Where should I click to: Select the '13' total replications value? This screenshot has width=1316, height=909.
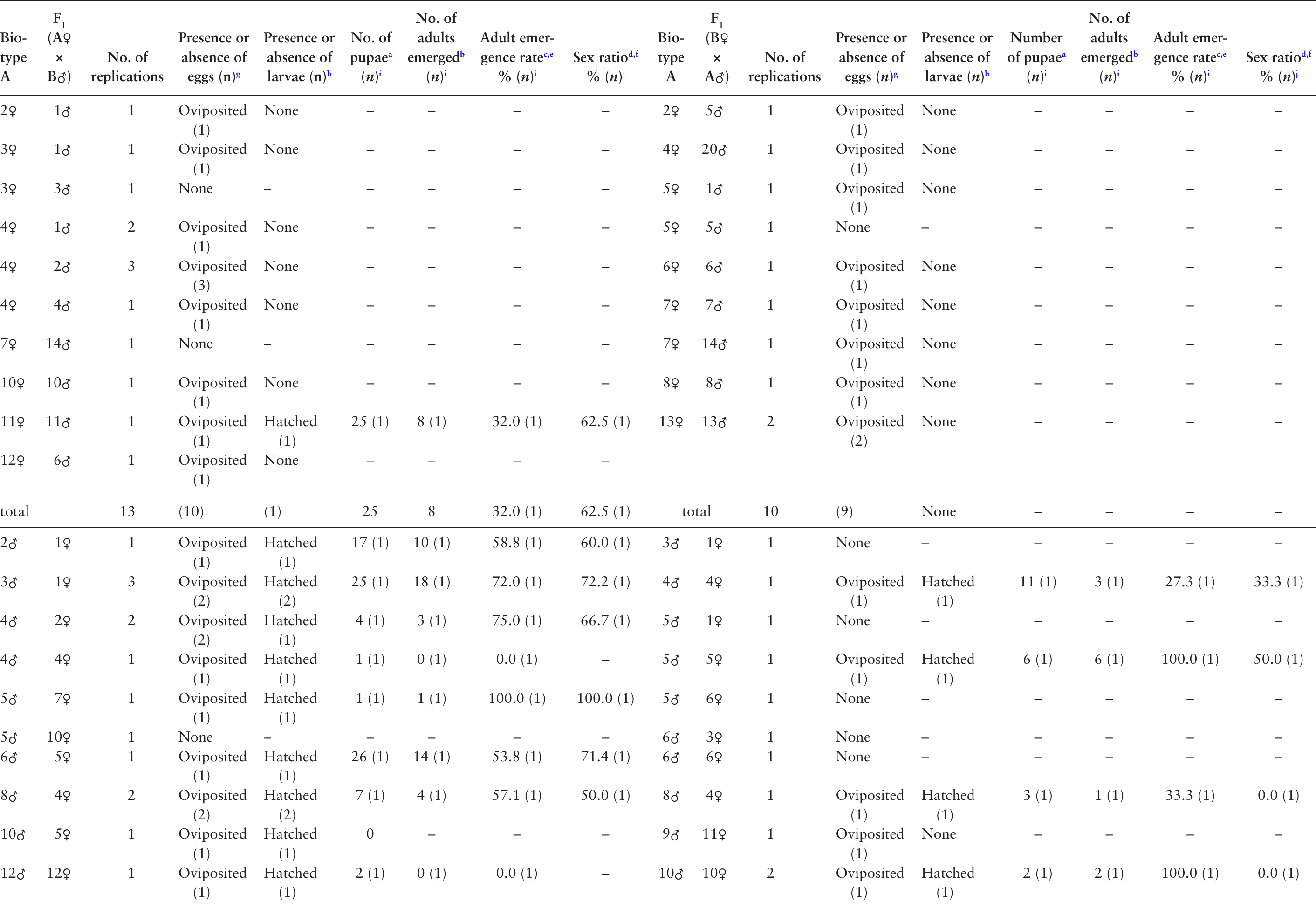point(127,511)
